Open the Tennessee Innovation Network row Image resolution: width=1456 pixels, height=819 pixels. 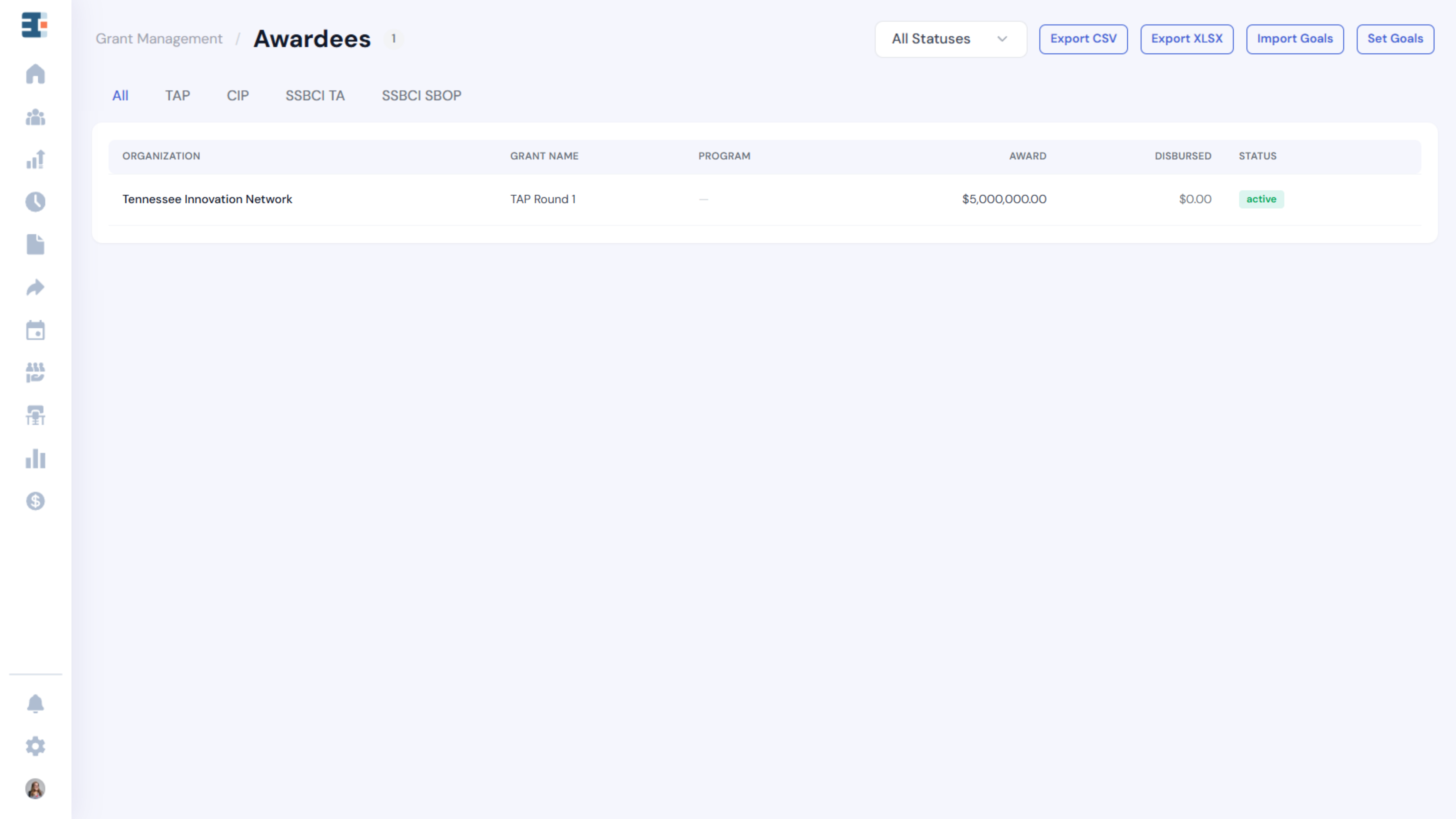point(765,199)
